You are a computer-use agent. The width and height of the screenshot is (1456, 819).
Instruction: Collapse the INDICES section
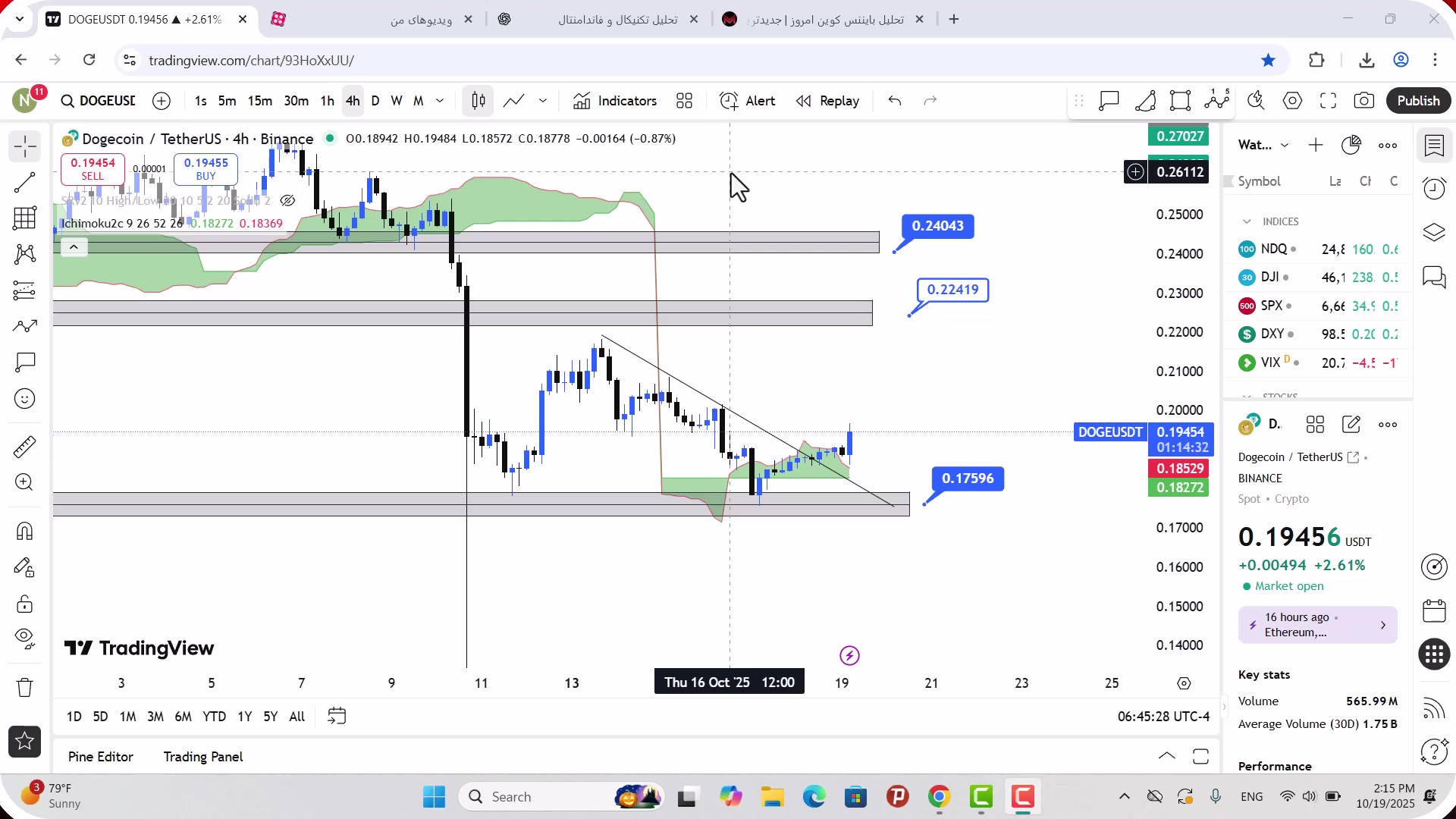1247,221
